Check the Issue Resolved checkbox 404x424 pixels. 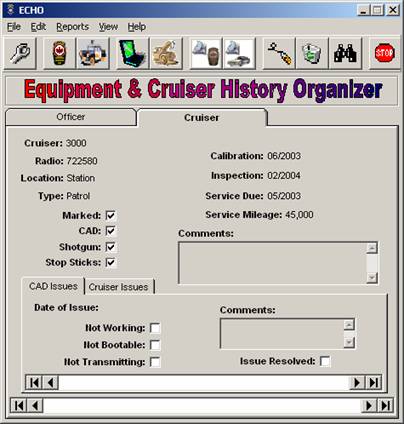pyautogui.click(x=325, y=361)
